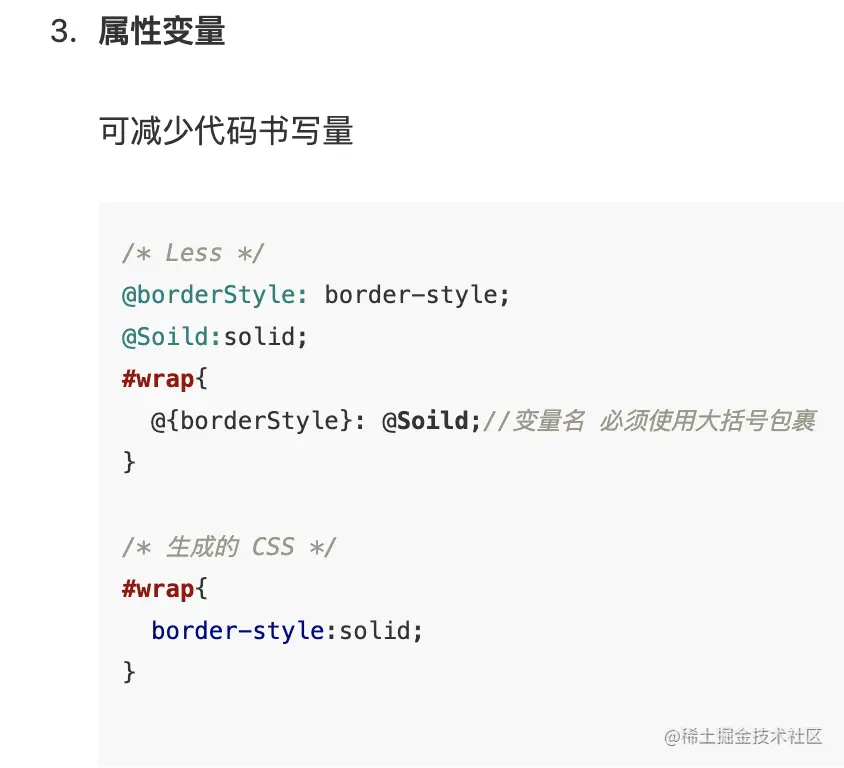This screenshot has width=844, height=768.
Task: Click the '/* Less */' comment line
Action: point(193,252)
